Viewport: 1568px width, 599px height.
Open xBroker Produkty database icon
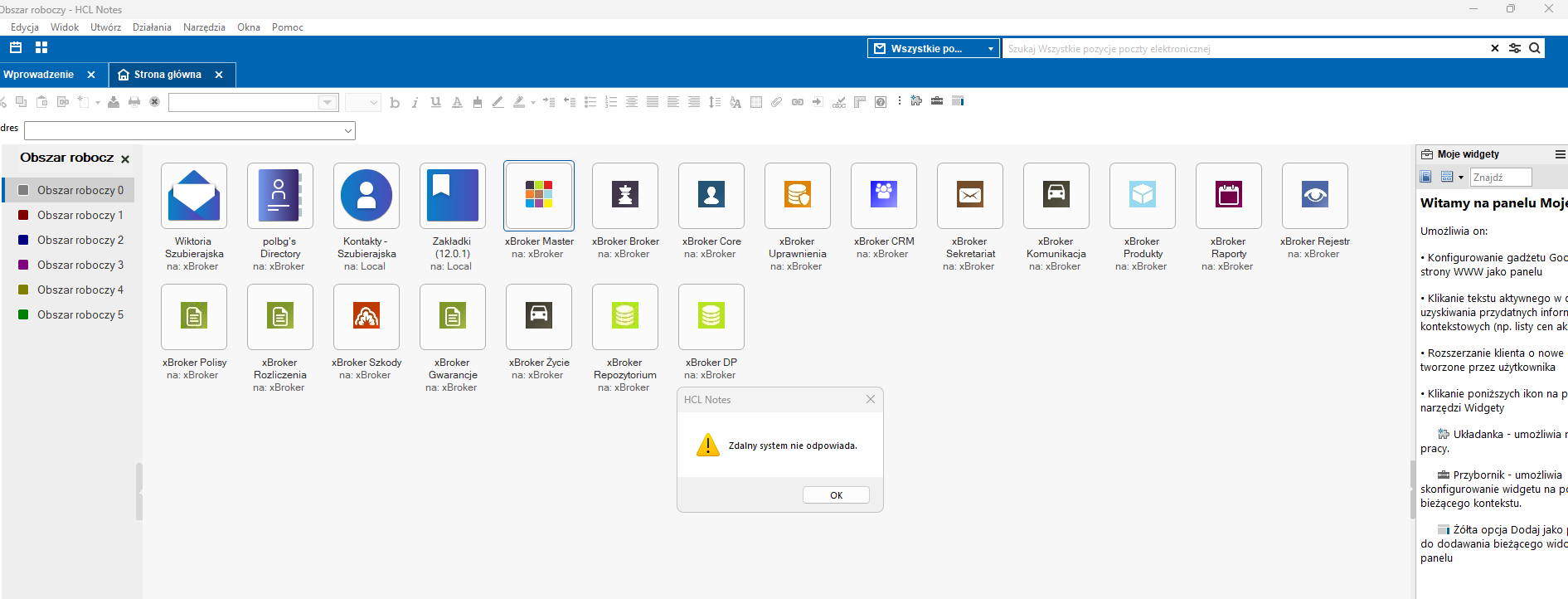1143,196
